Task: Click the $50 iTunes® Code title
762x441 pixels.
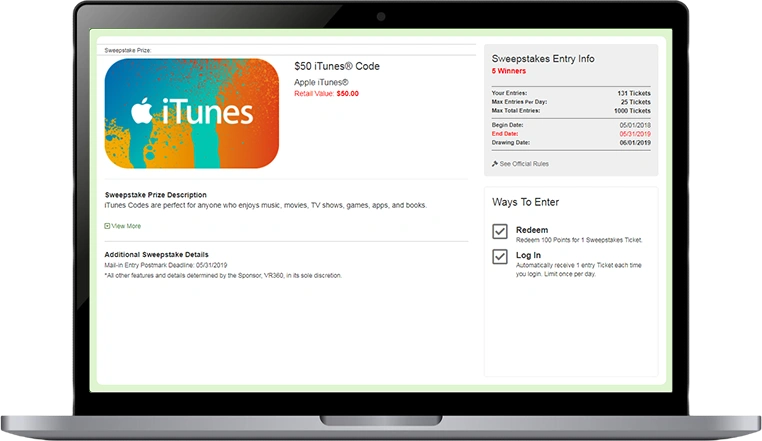Action: click(x=337, y=67)
